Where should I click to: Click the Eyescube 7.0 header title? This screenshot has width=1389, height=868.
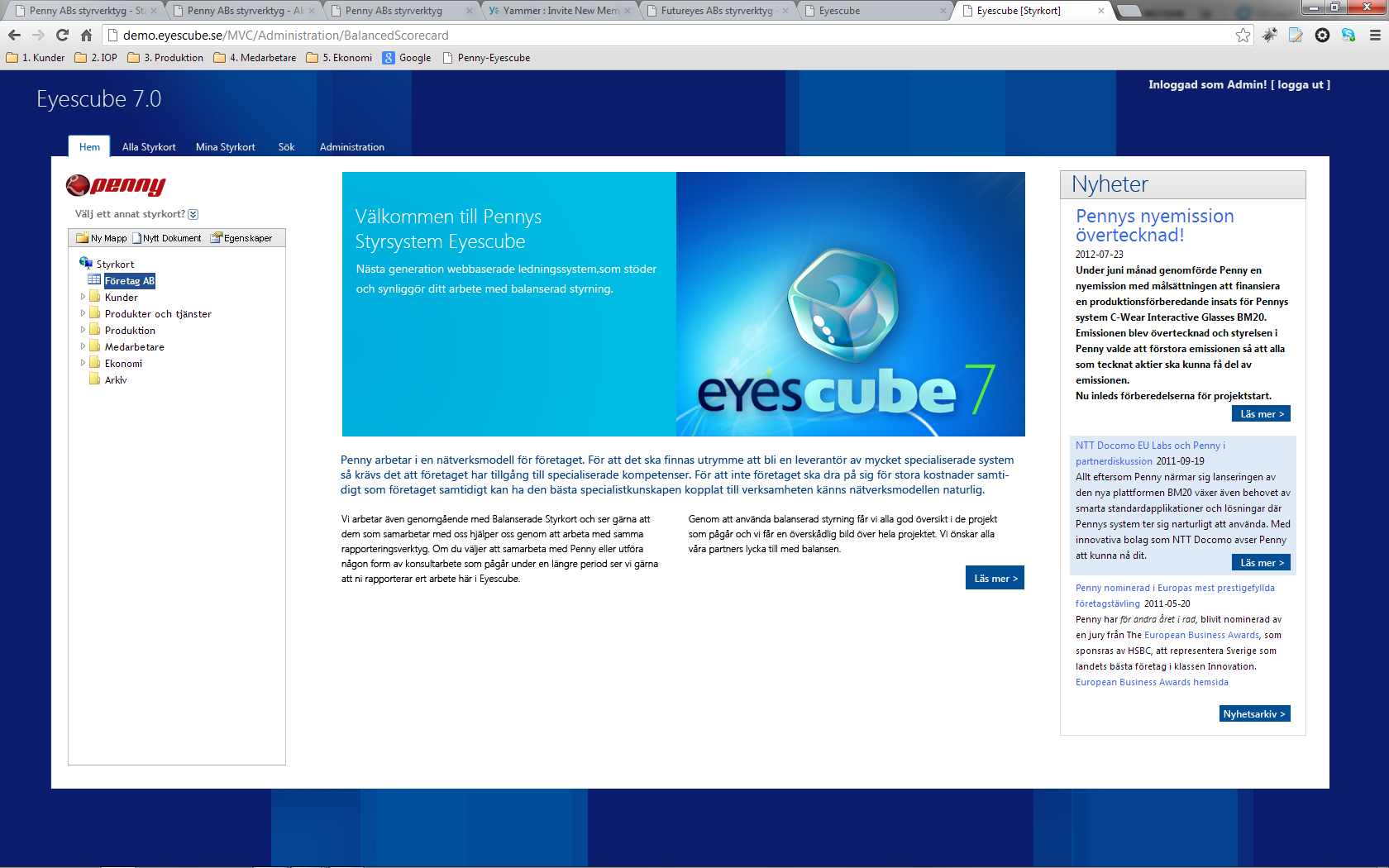(x=98, y=98)
